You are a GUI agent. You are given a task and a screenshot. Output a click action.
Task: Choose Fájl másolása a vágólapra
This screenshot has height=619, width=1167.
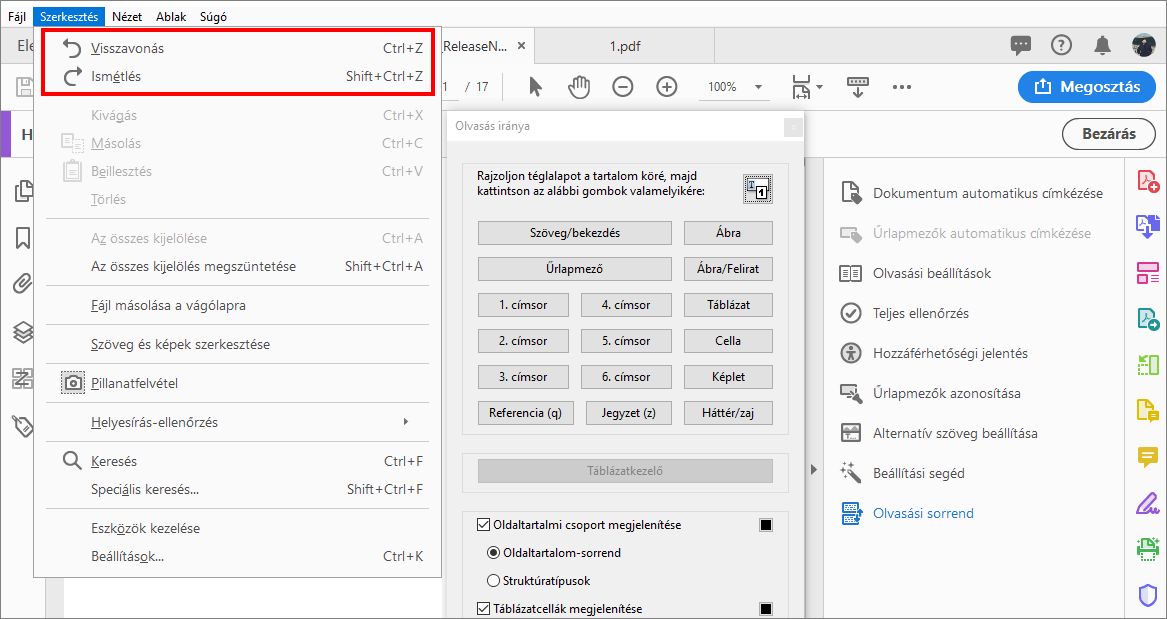pos(237,305)
